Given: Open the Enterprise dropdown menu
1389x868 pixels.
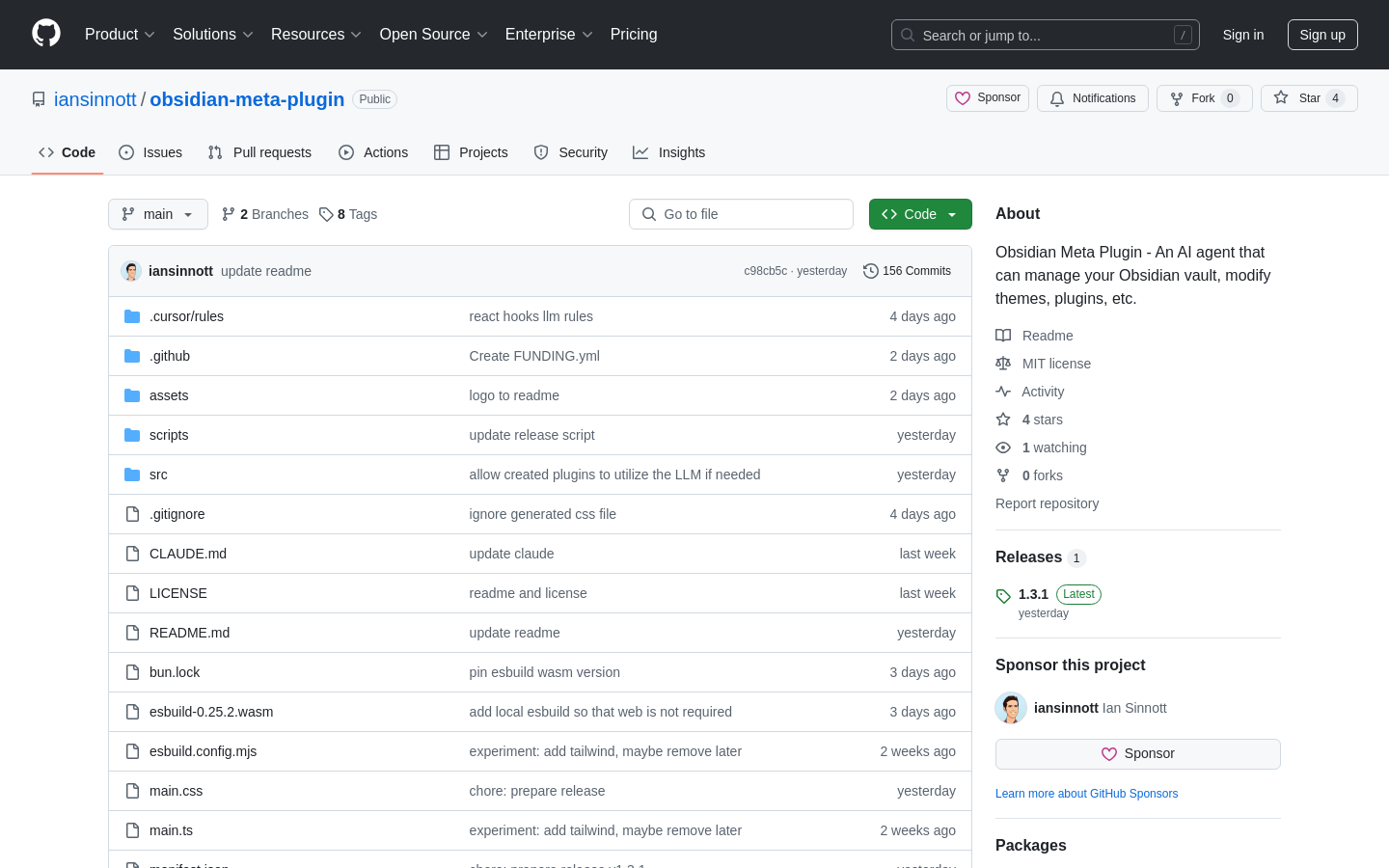Looking at the screenshot, I should coord(549,35).
